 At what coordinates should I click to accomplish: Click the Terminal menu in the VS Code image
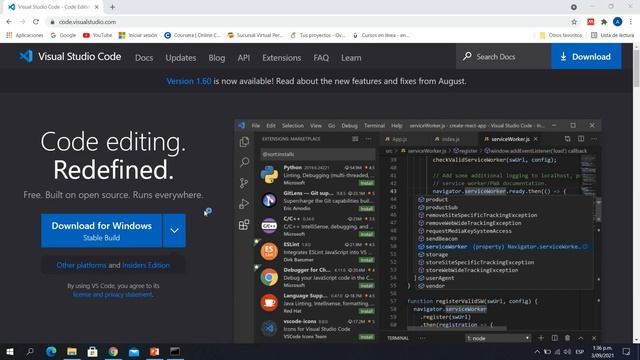[374, 125]
